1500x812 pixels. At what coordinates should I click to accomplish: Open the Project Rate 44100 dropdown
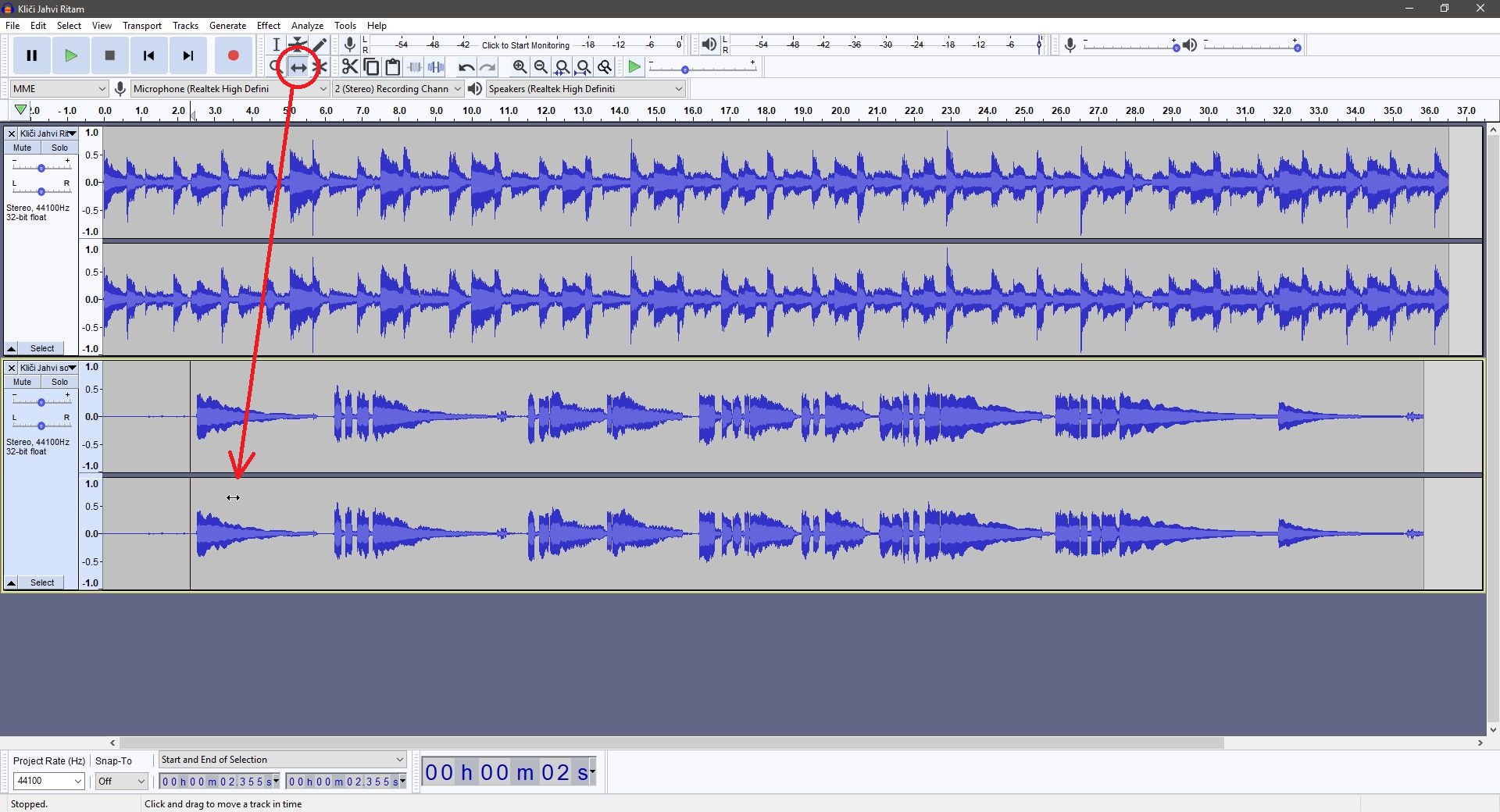click(x=48, y=781)
